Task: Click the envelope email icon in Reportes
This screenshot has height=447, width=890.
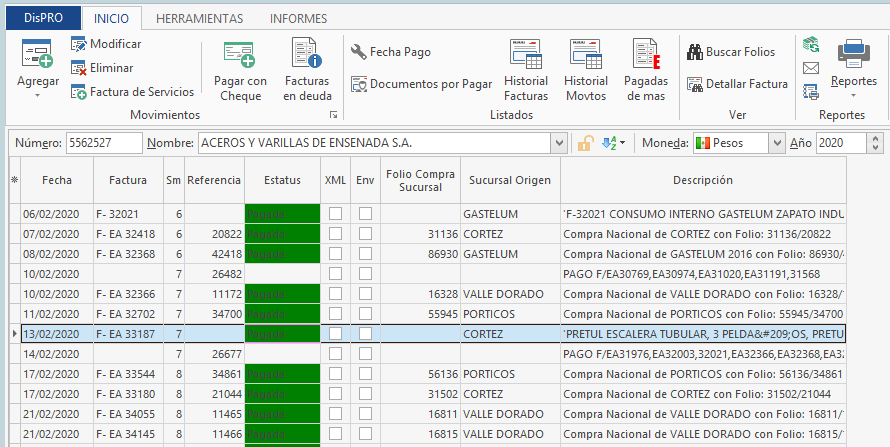Action: tap(811, 69)
